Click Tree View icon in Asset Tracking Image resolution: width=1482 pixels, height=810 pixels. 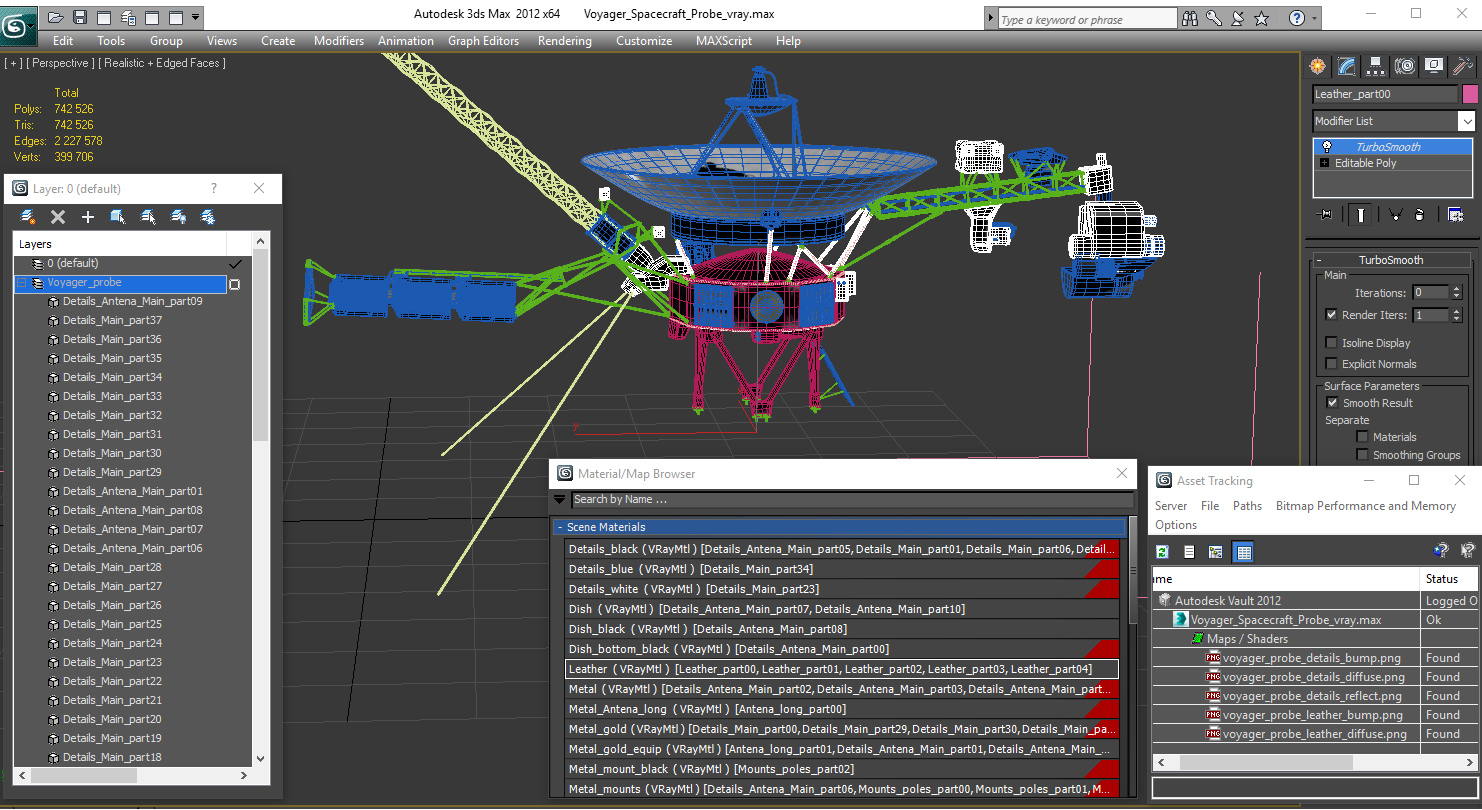1216,551
